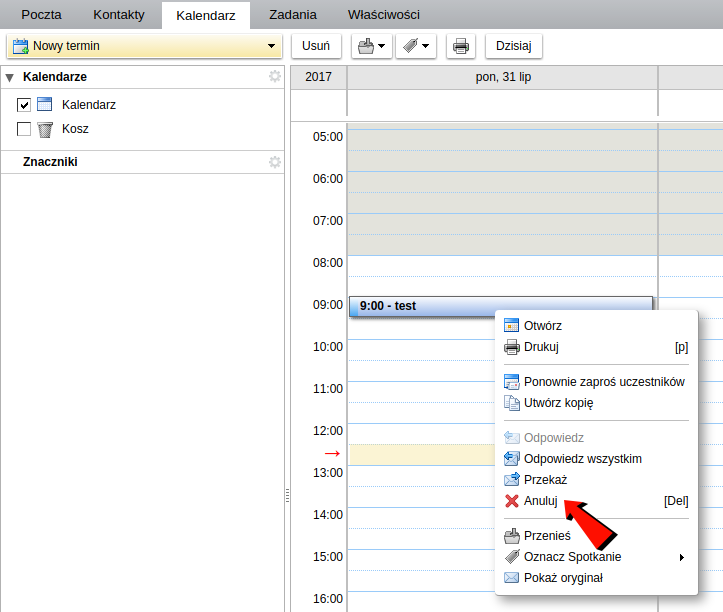Click the Kosz trash bin icon

tap(45, 129)
